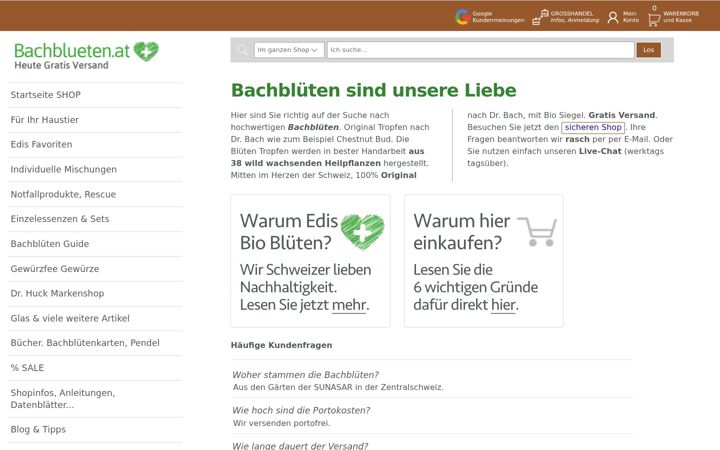Open Shopinfos, Anleitungen, Datenblätter
Viewport: 720px width, 450px height.
pos(62,399)
